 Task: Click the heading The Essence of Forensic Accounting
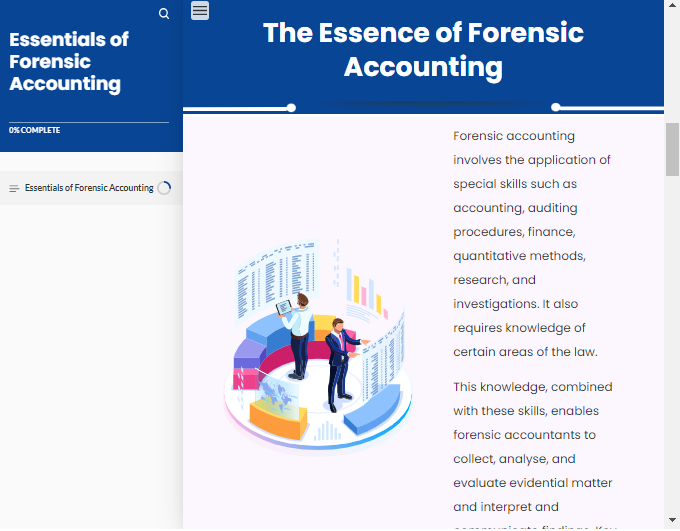point(423,49)
